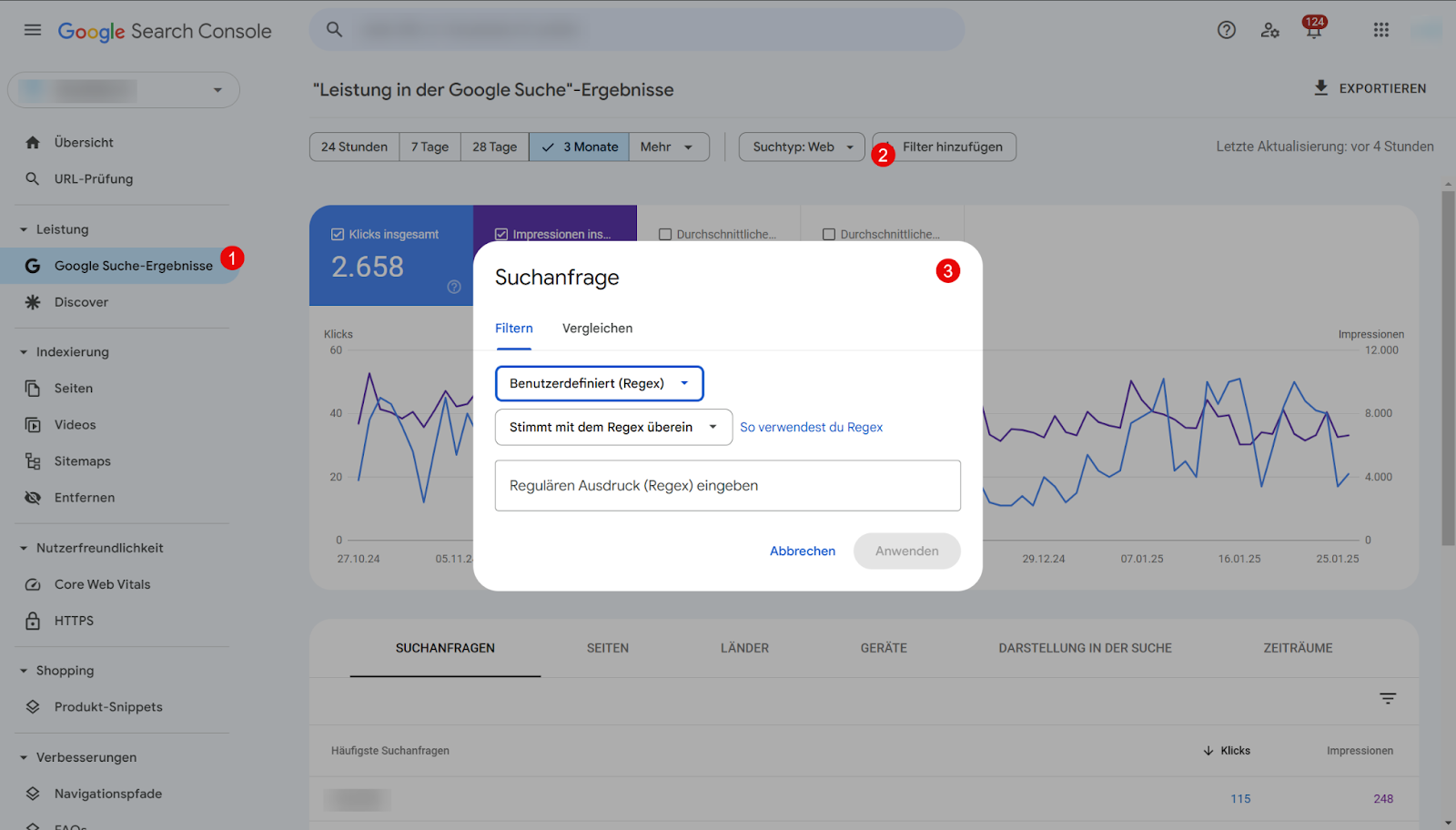This screenshot has width=1456, height=830.
Task: Open the Stimmt mit dem Regex überein dropdown
Action: click(613, 427)
